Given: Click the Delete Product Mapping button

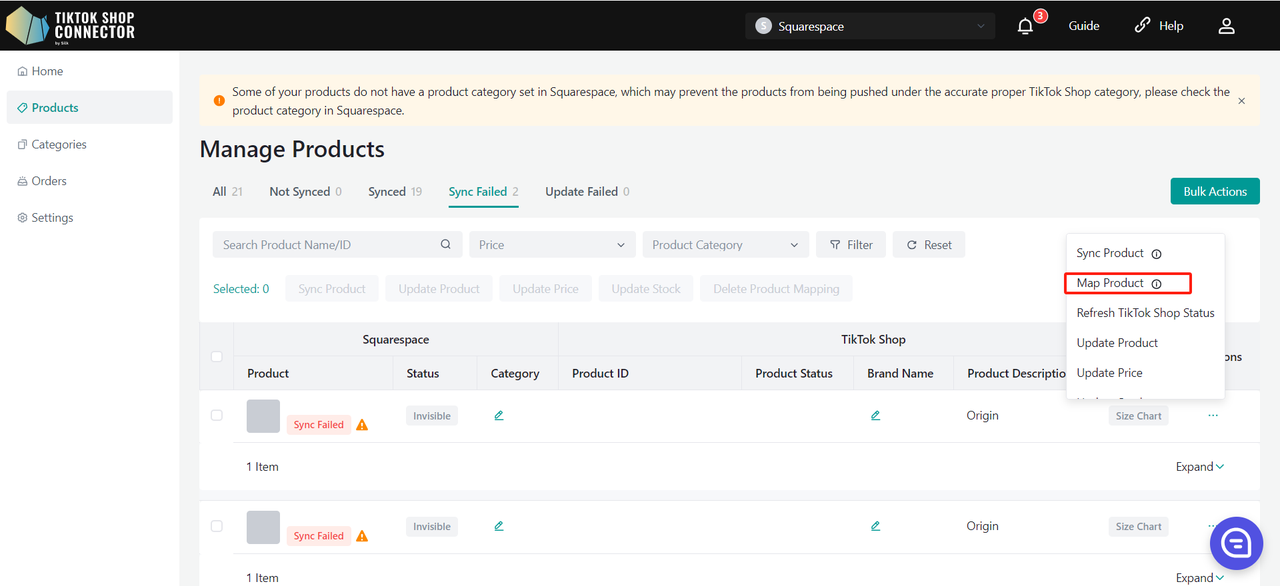Looking at the screenshot, I should point(776,289).
